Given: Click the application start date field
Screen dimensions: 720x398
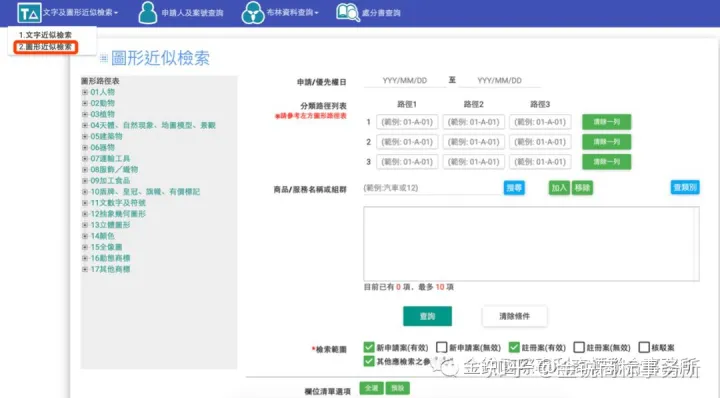Looking at the screenshot, I should [405, 80].
